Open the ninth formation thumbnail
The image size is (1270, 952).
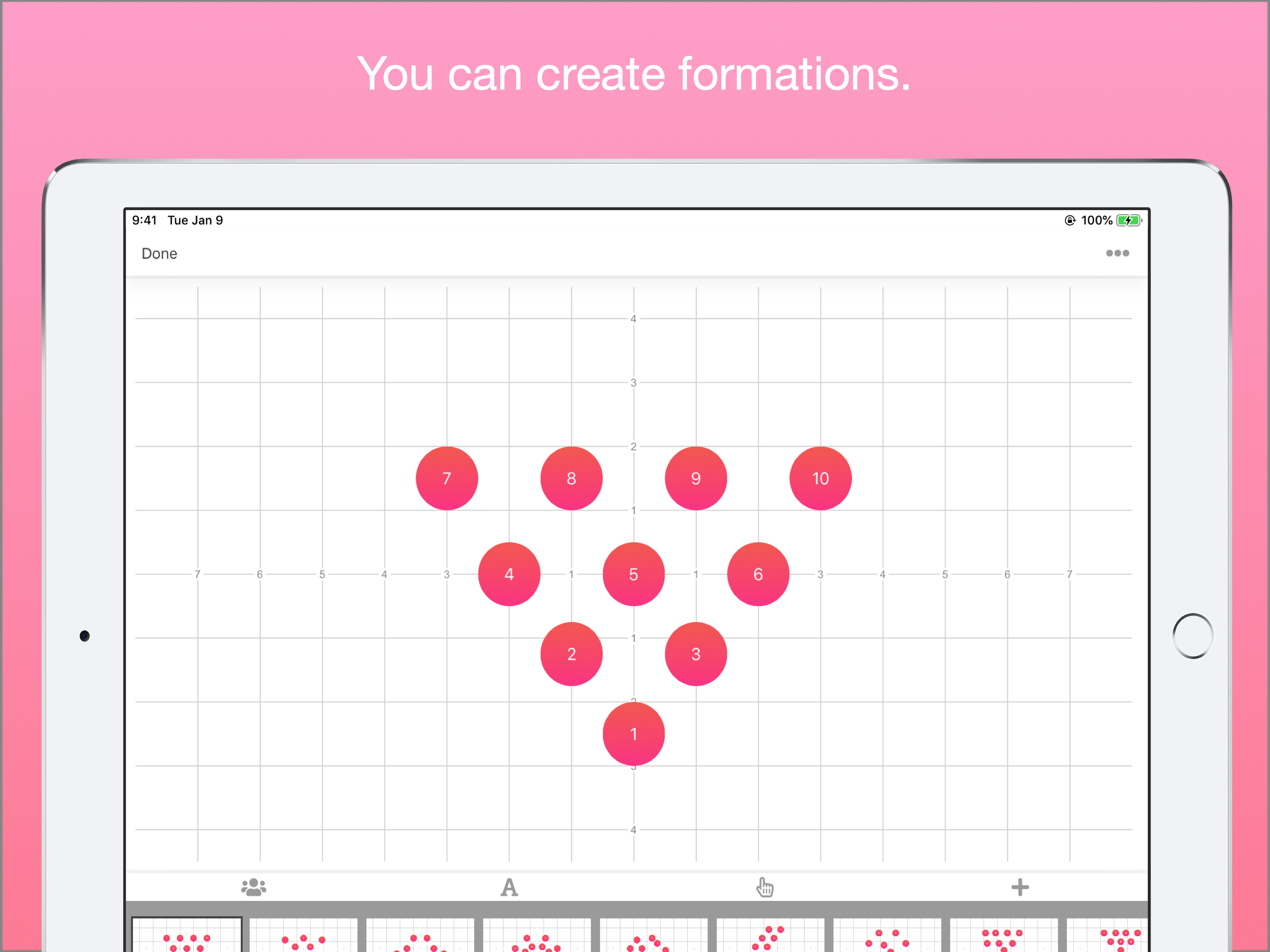(x=1107, y=935)
